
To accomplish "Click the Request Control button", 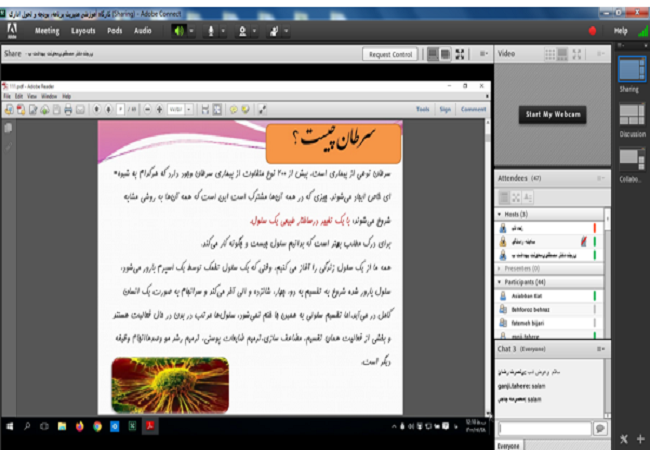I will [x=390, y=55].
